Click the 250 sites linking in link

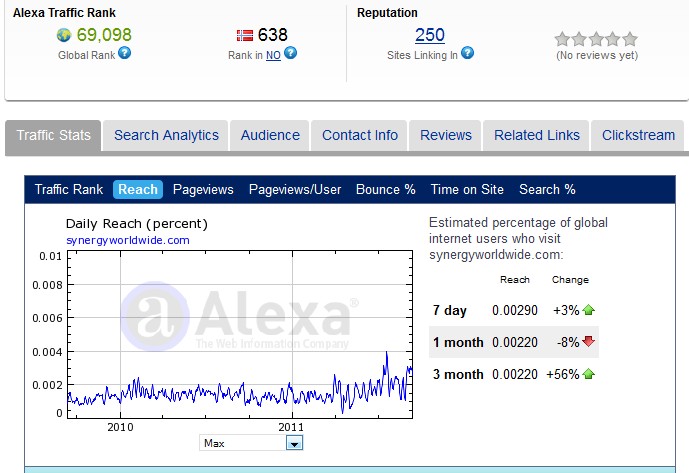click(x=430, y=35)
